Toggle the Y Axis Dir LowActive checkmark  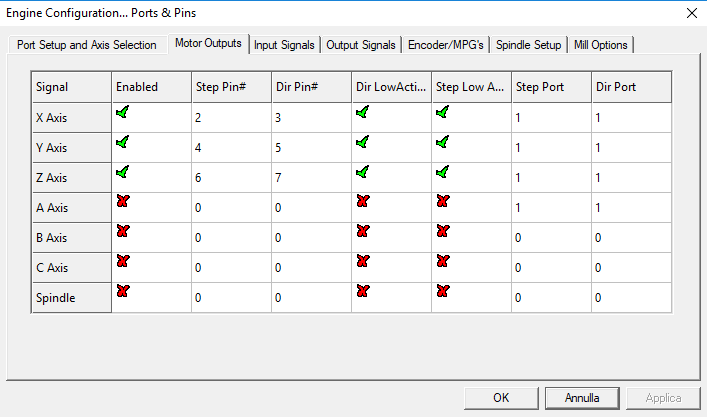coord(362,142)
